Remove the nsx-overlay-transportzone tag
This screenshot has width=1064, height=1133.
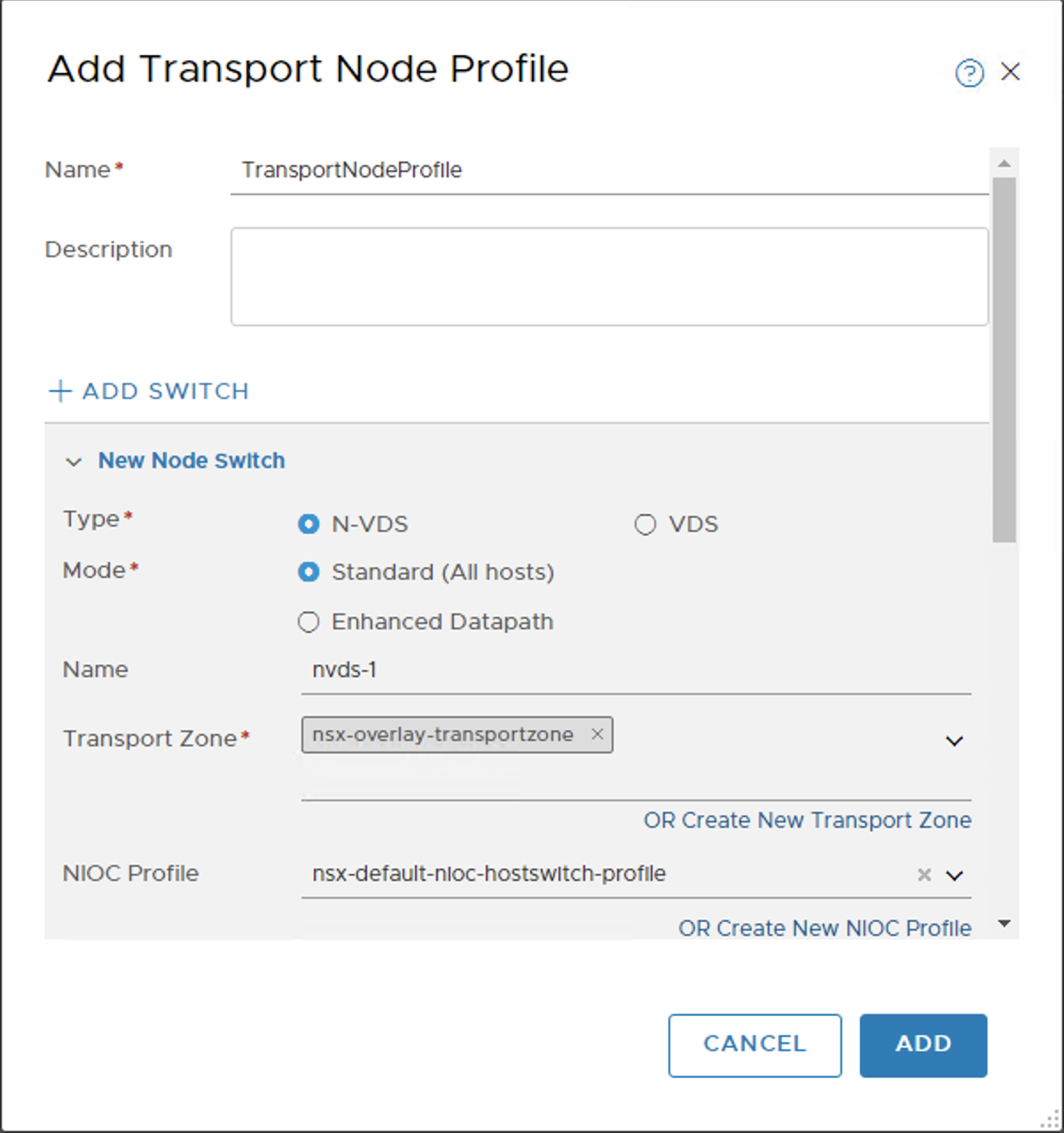click(598, 734)
